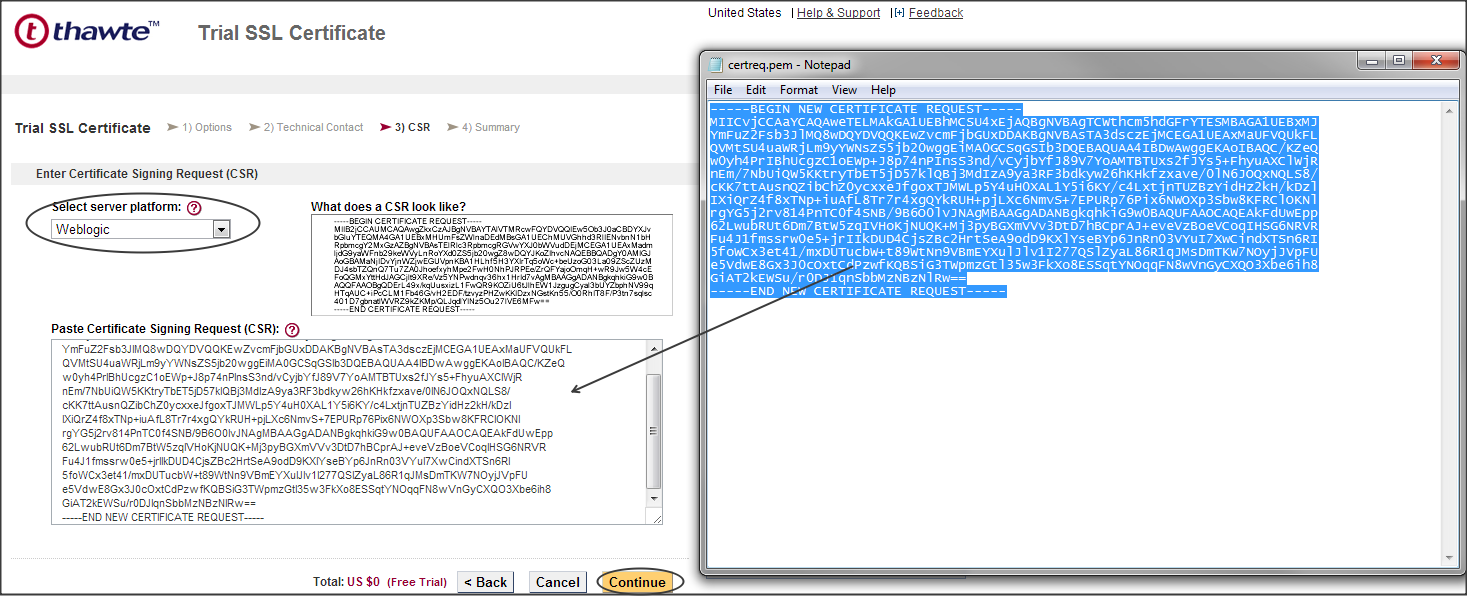Click help icon beside Select server platform
The width and height of the screenshot is (1467, 597).
pyautogui.click(x=194, y=208)
